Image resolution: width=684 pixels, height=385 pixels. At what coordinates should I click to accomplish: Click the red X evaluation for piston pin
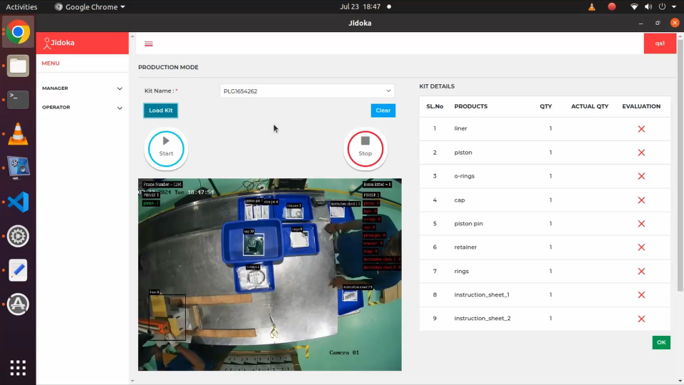pyautogui.click(x=641, y=224)
